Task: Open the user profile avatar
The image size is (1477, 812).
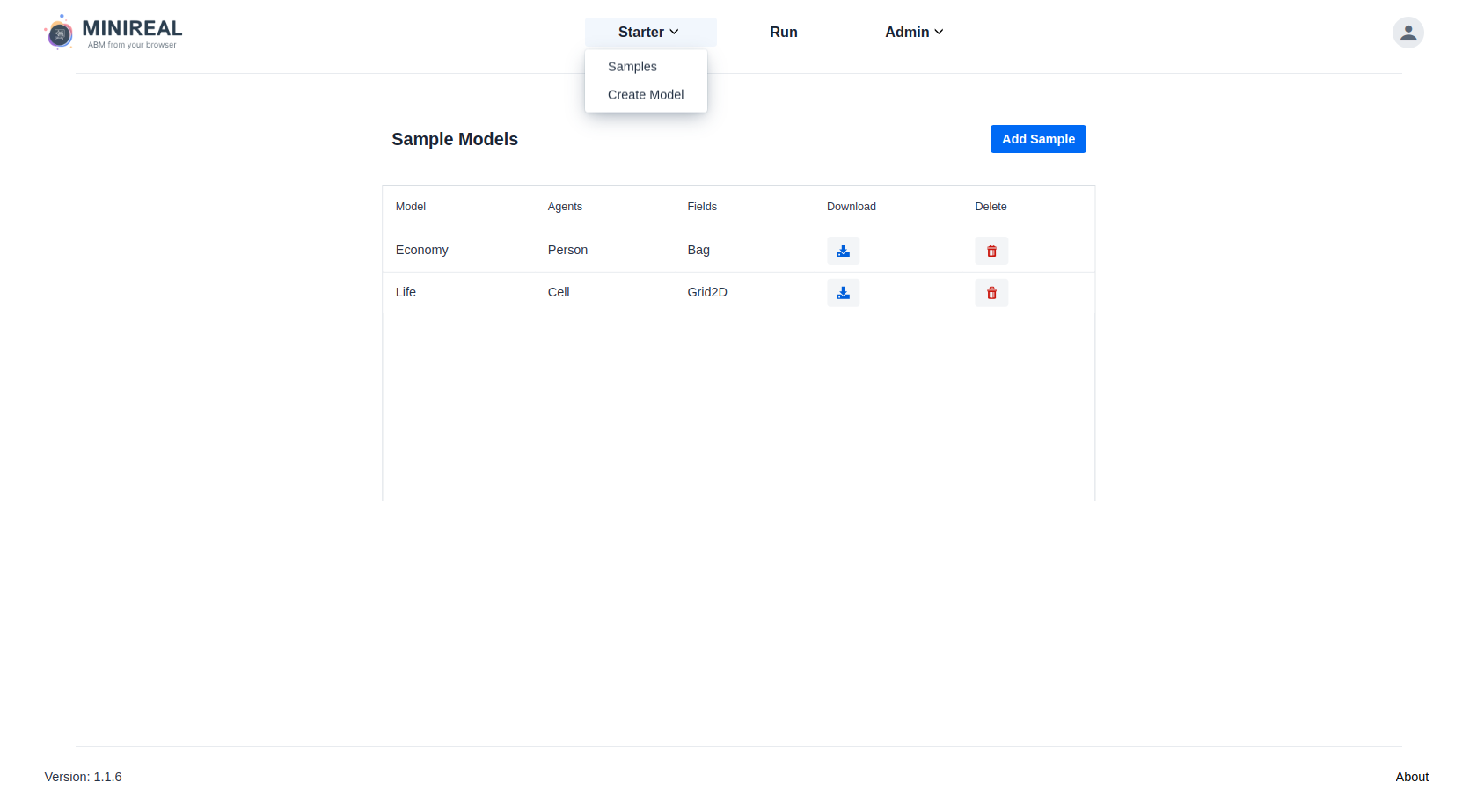Action: (1408, 33)
